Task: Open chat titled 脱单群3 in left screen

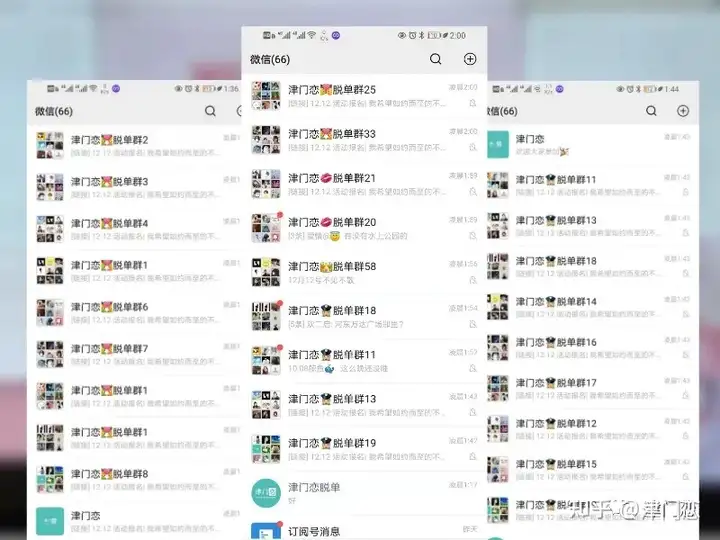Action: click(x=110, y=181)
